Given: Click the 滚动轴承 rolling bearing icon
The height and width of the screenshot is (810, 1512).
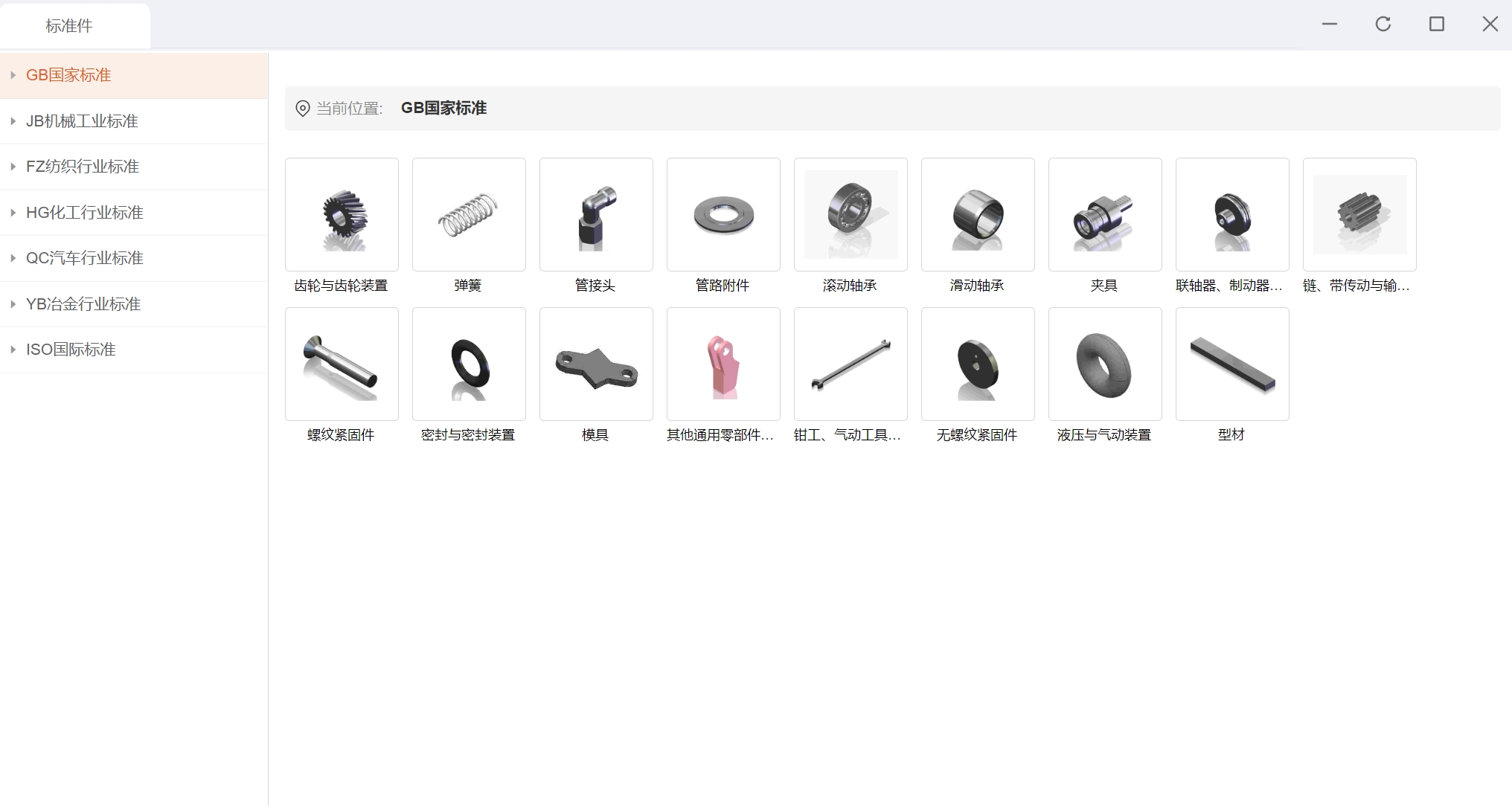Looking at the screenshot, I should click(x=850, y=214).
